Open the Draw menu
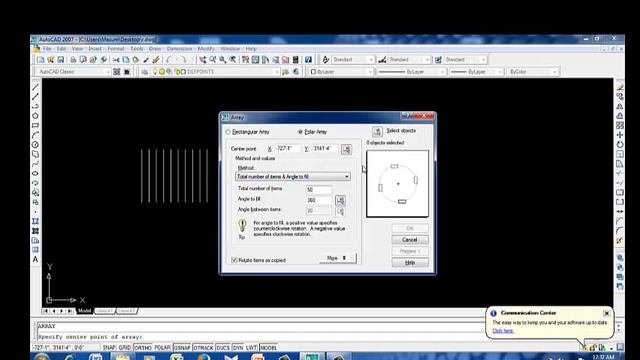 click(155, 49)
